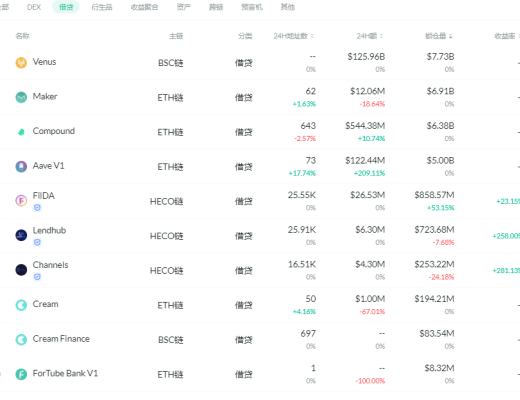Click the Cream Finance logo on BSC chain
520x400 pixels.
pos(21,339)
